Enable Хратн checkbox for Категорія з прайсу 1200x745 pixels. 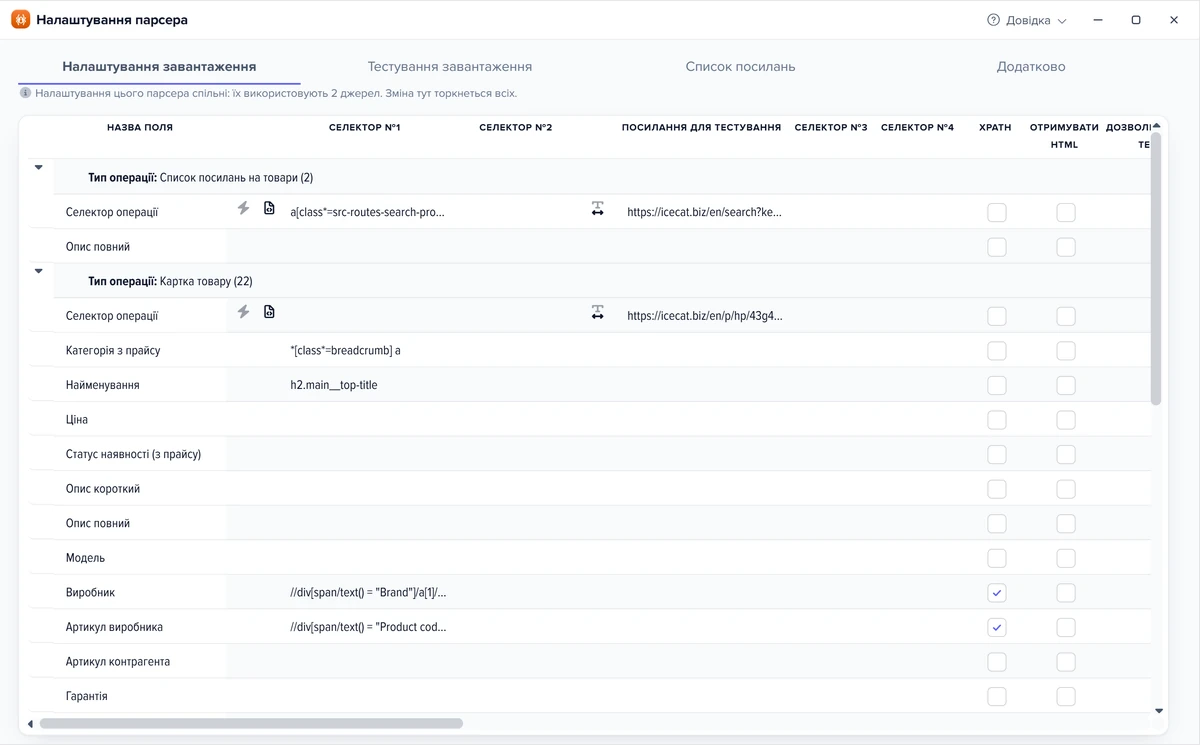pyautogui.click(x=997, y=351)
